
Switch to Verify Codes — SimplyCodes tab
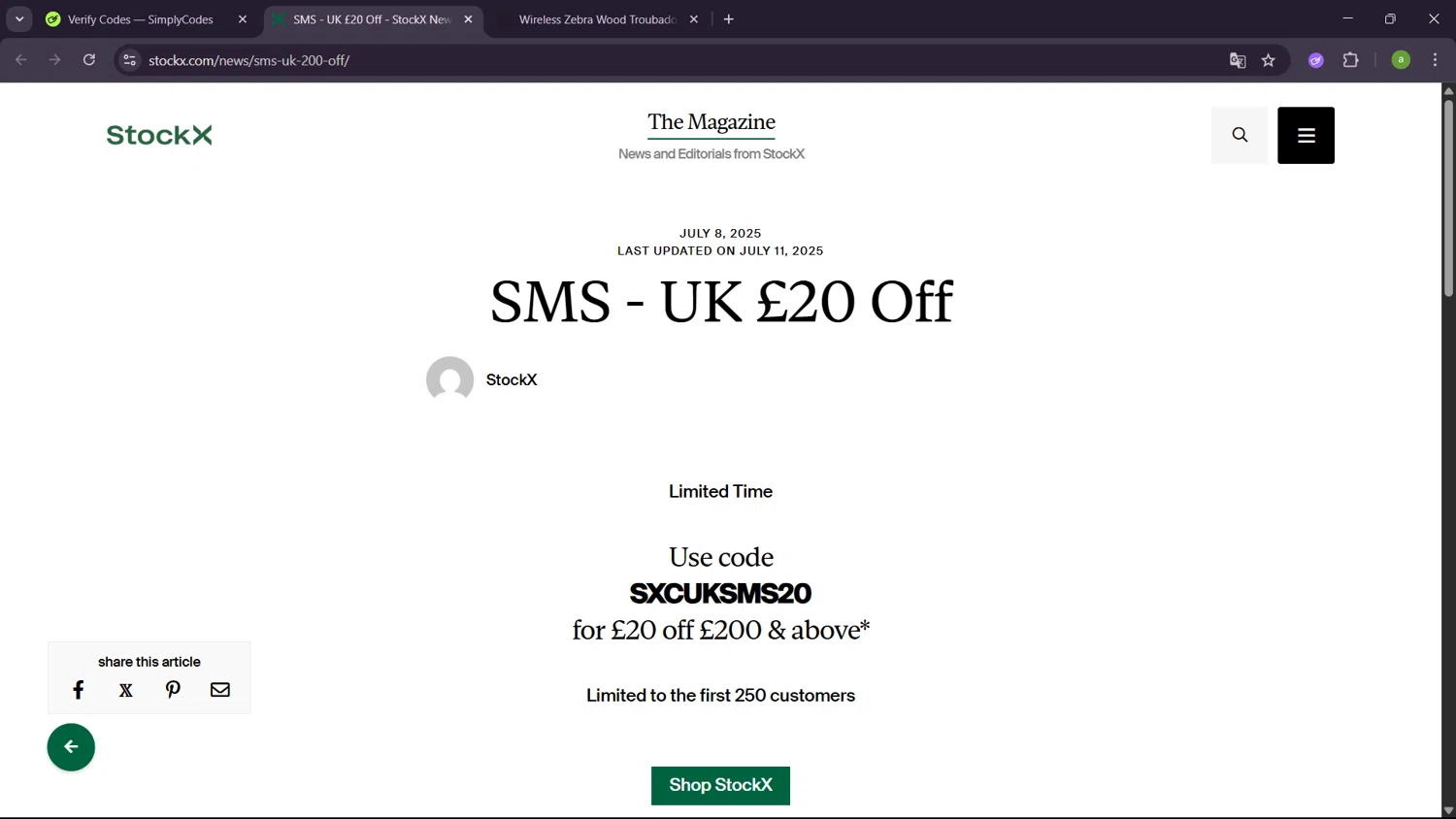[141, 19]
